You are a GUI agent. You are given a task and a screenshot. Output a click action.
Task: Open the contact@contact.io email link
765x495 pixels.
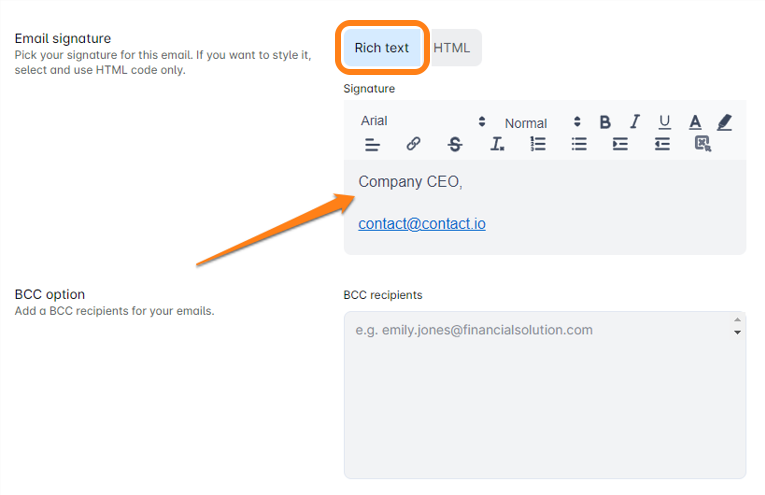point(422,224)
